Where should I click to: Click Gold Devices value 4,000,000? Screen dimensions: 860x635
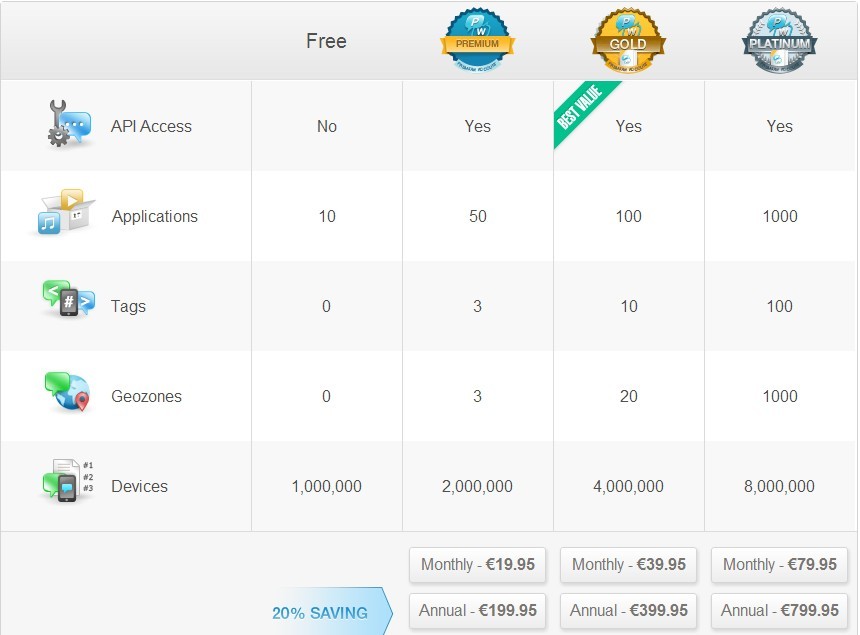point(629,486)
